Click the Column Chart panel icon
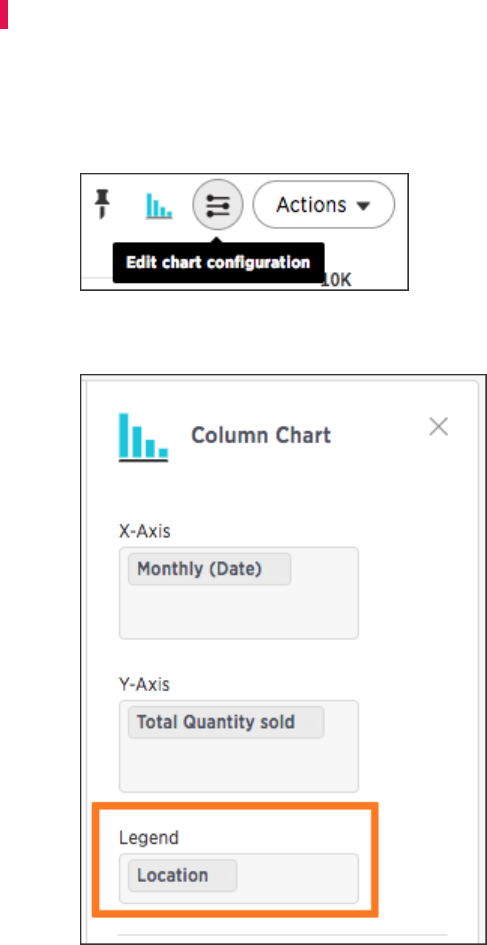The height and width of the screenshot is (945, 487). 143,437
